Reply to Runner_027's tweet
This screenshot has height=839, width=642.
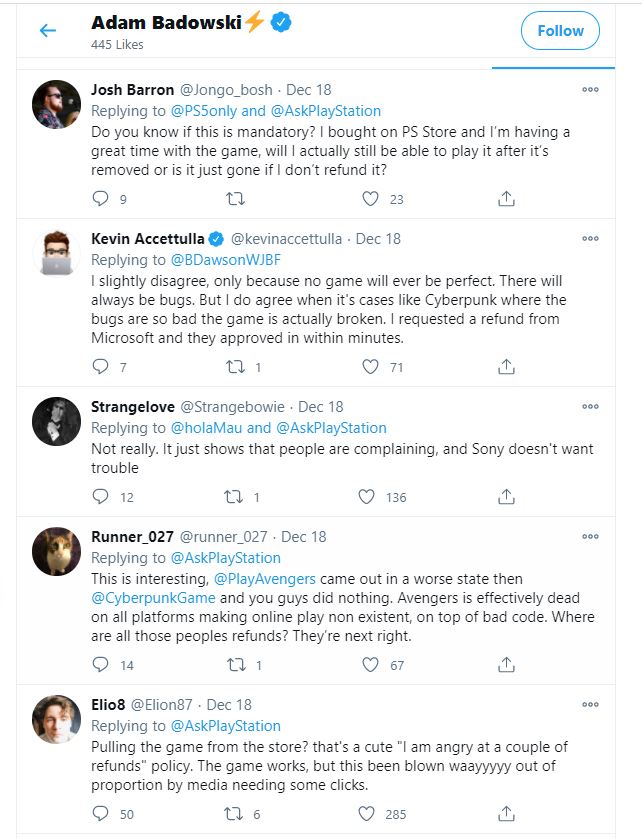(99, 664)
